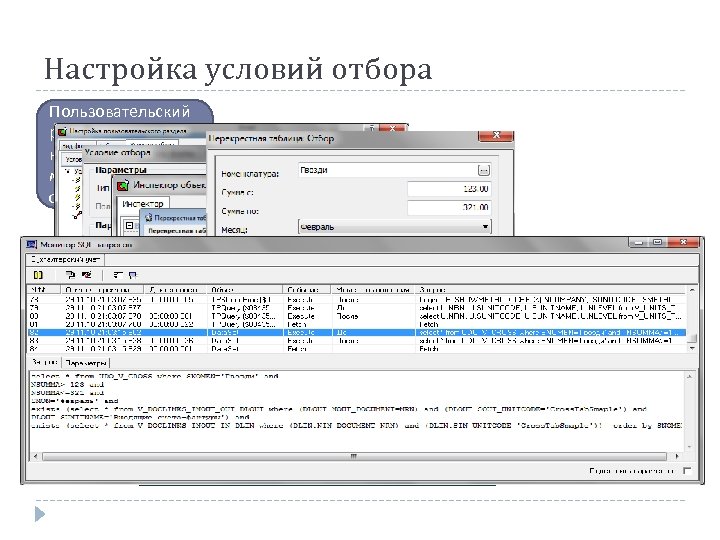Select row 84 with the Fetch event
Image resolution: width=720 pixels, height=540 pixels.
click(357, 349)
